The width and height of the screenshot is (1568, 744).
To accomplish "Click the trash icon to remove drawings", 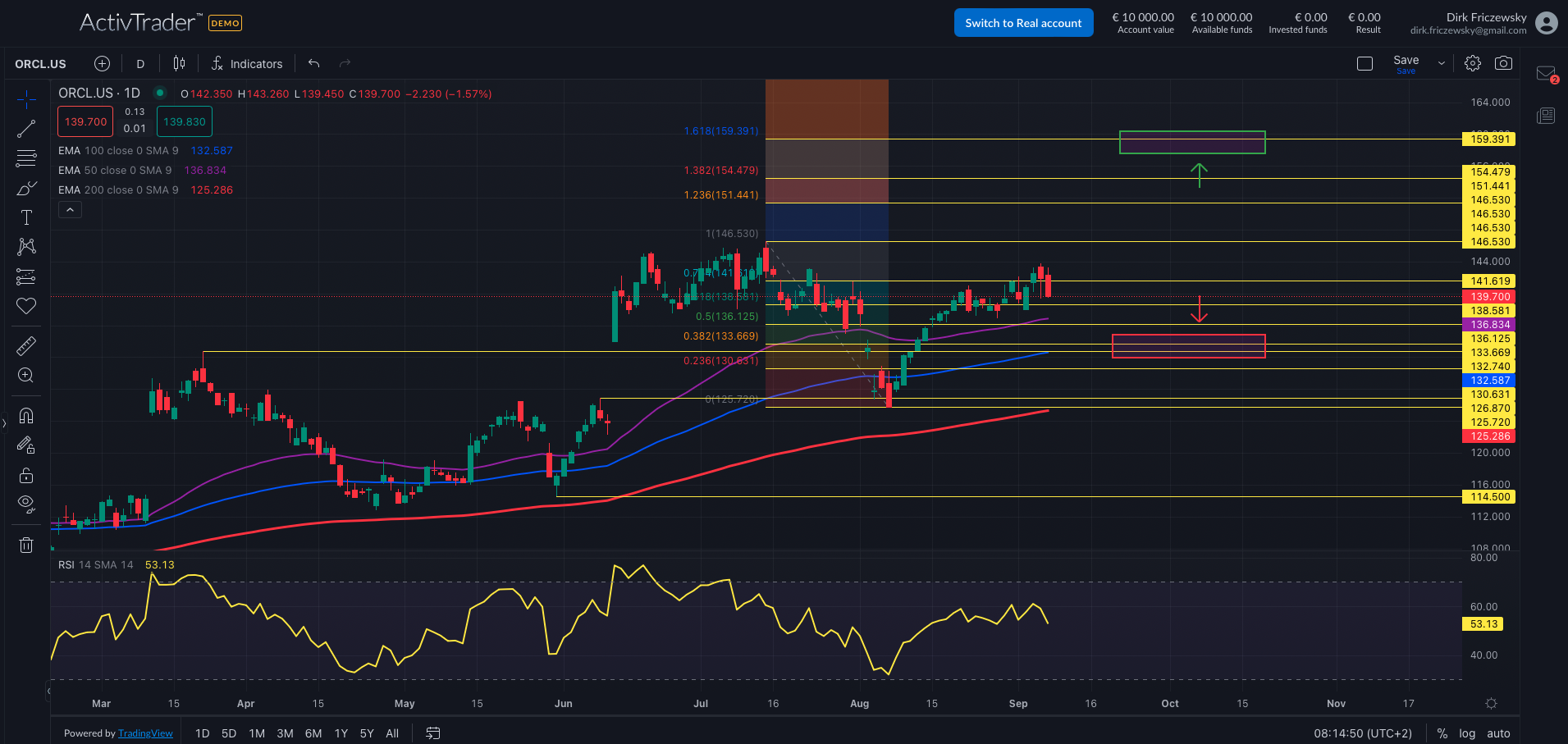I will point(26,545).
